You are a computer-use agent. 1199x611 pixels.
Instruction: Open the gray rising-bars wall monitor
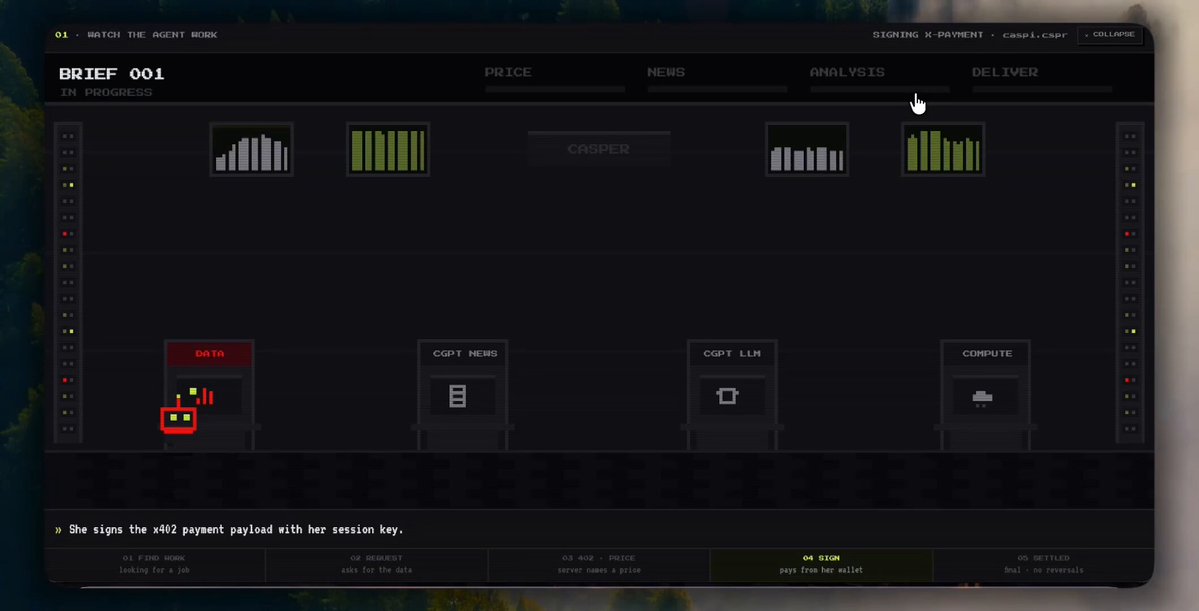252,149
